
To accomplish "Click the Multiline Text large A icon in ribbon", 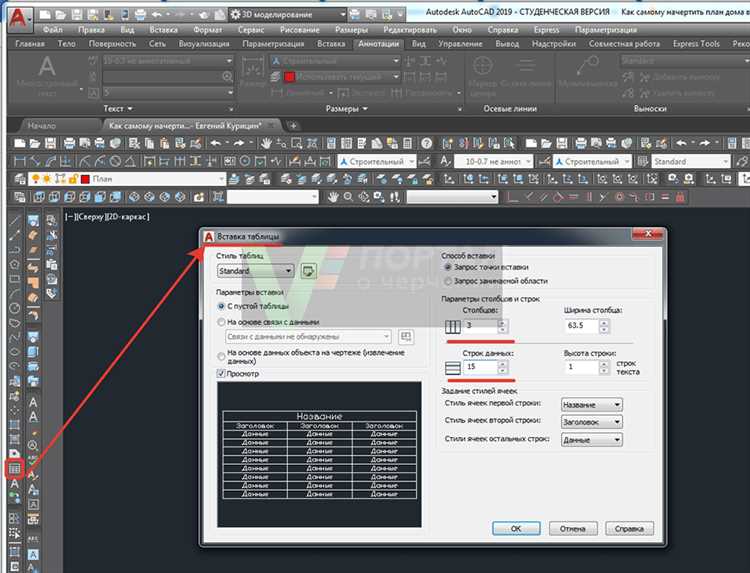I will pos(47,66).
